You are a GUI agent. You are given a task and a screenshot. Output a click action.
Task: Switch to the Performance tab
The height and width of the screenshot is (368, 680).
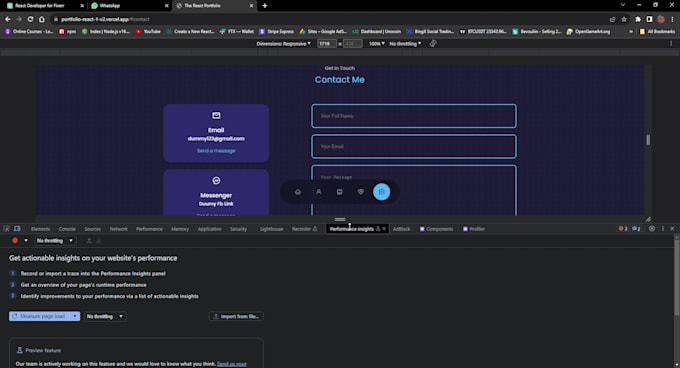149,229
